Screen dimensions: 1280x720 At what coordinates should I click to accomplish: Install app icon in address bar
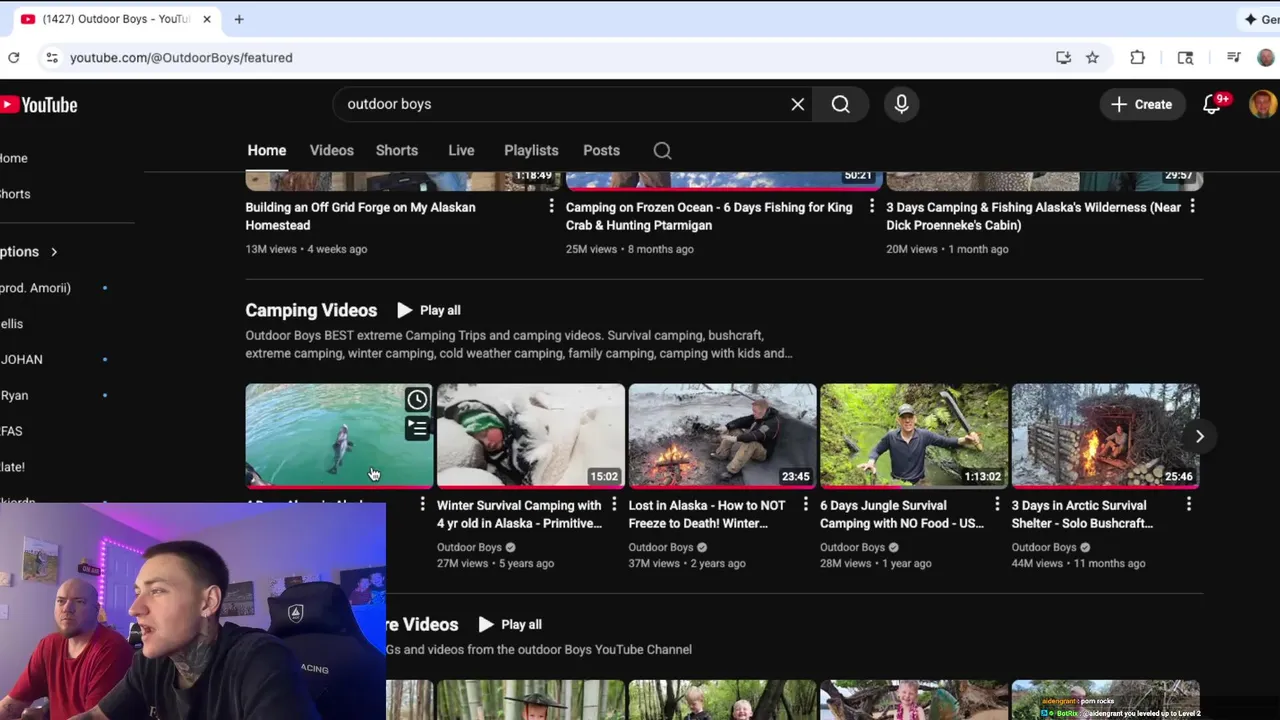[1064, 58]
